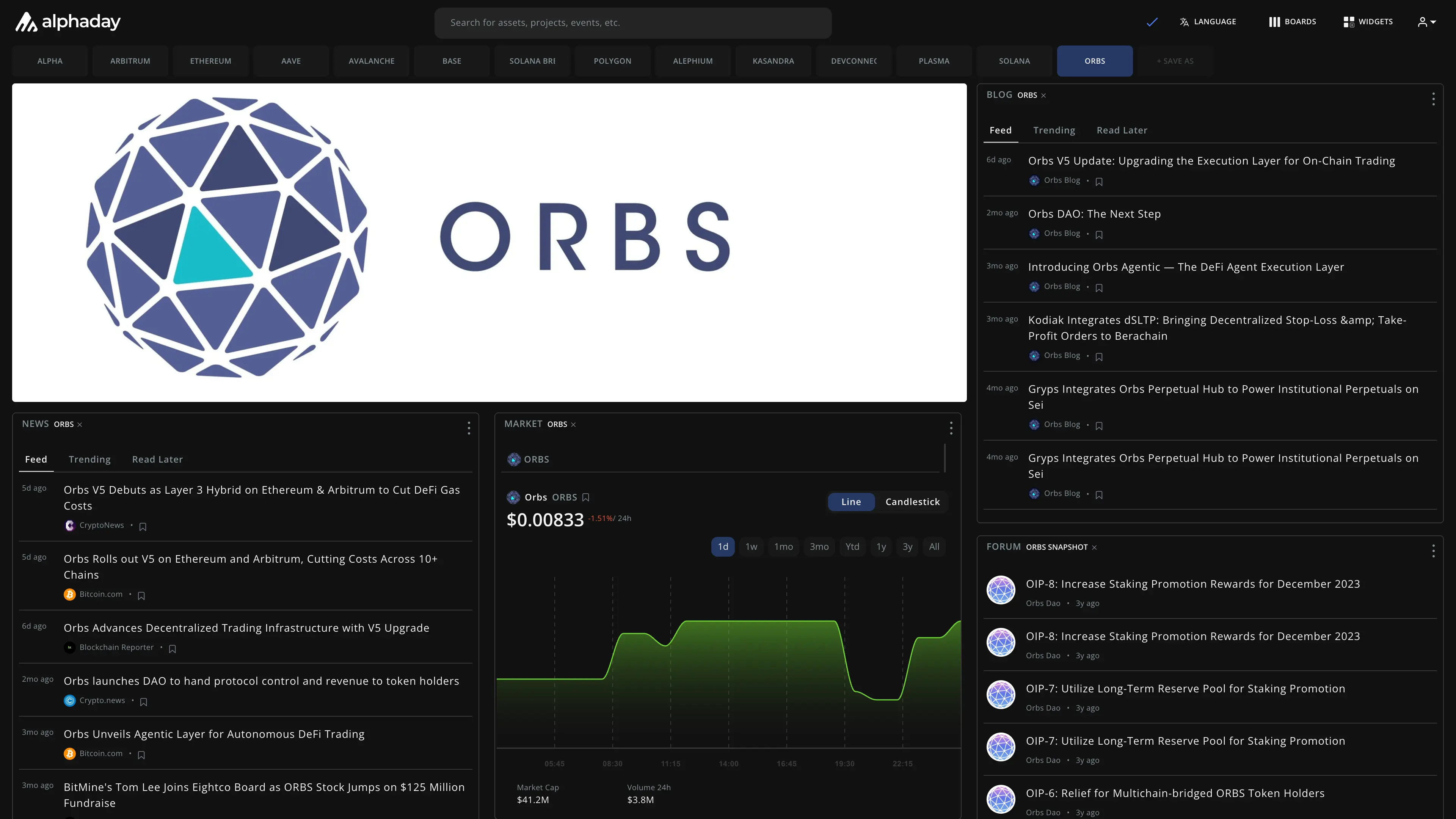Remove ORBS SNAPSHOT tag from Forum widget
Viewport: 1456px width, 819px height.
click(1094, 548)
